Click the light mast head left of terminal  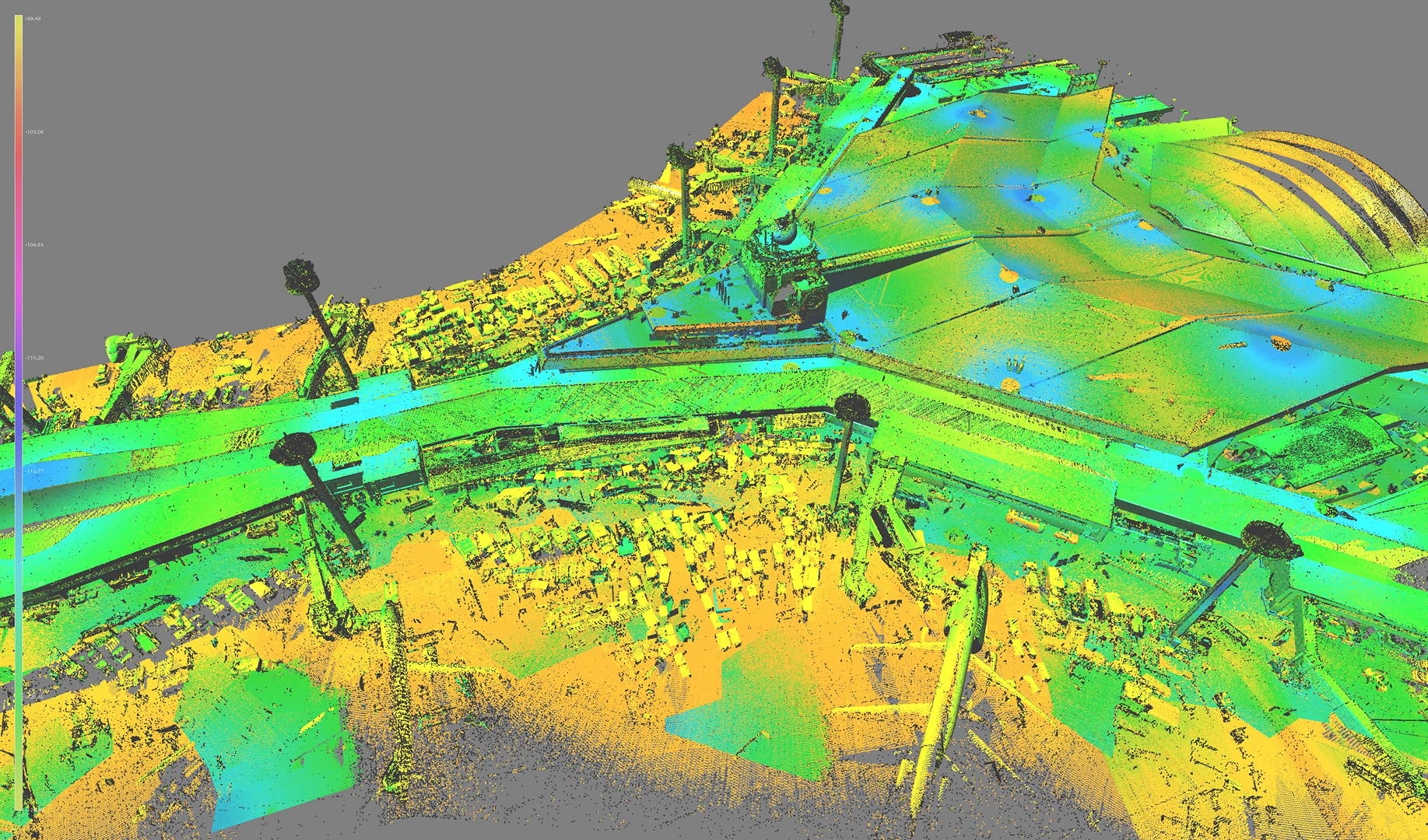tap(299, 273)
